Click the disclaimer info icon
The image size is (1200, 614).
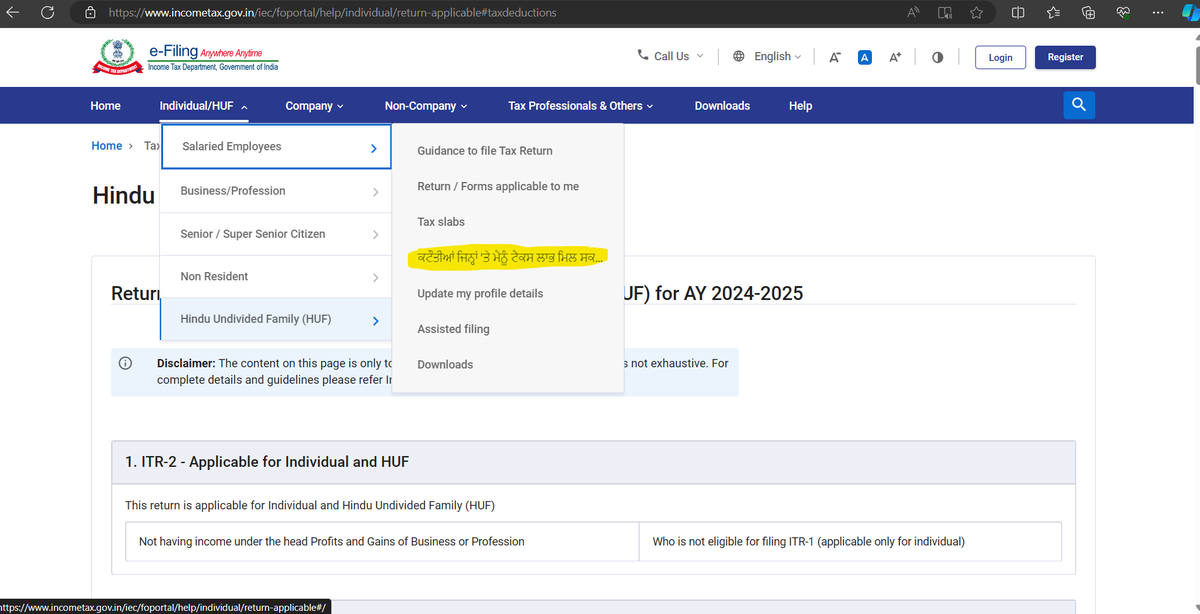[126, 363]
